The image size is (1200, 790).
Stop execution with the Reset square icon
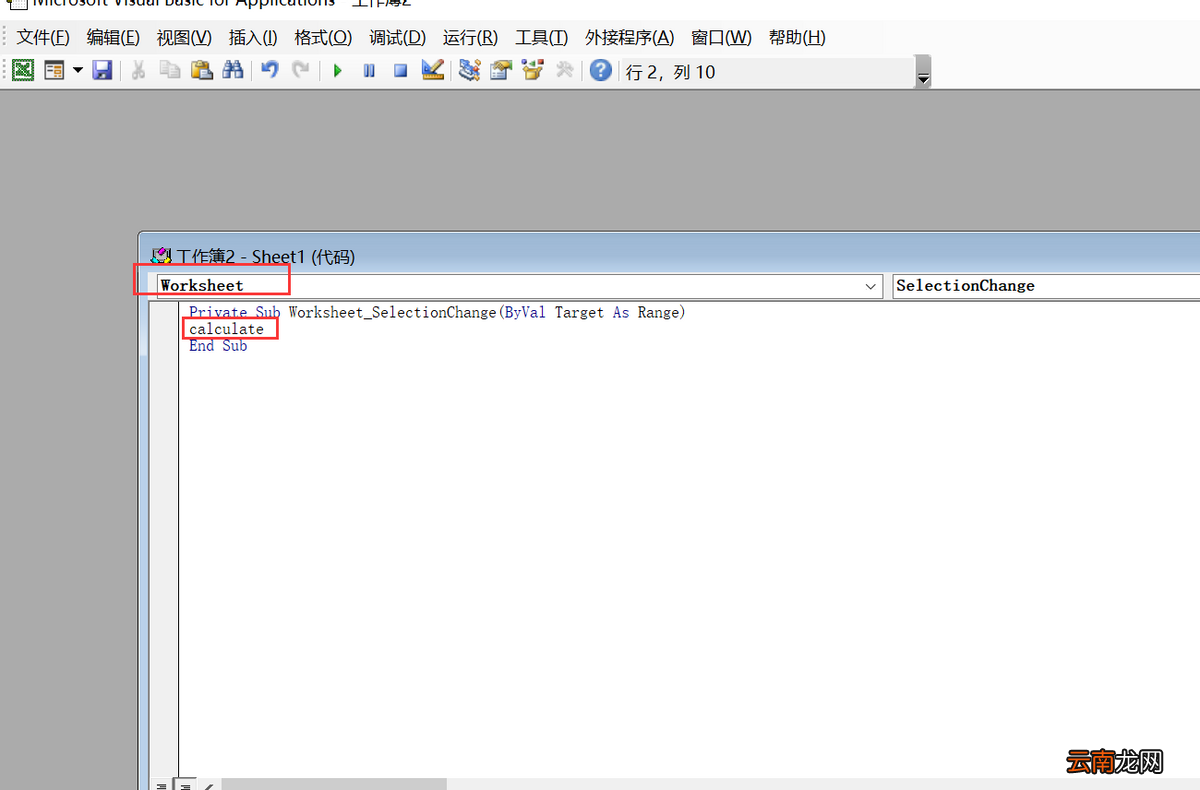[400, 71]
